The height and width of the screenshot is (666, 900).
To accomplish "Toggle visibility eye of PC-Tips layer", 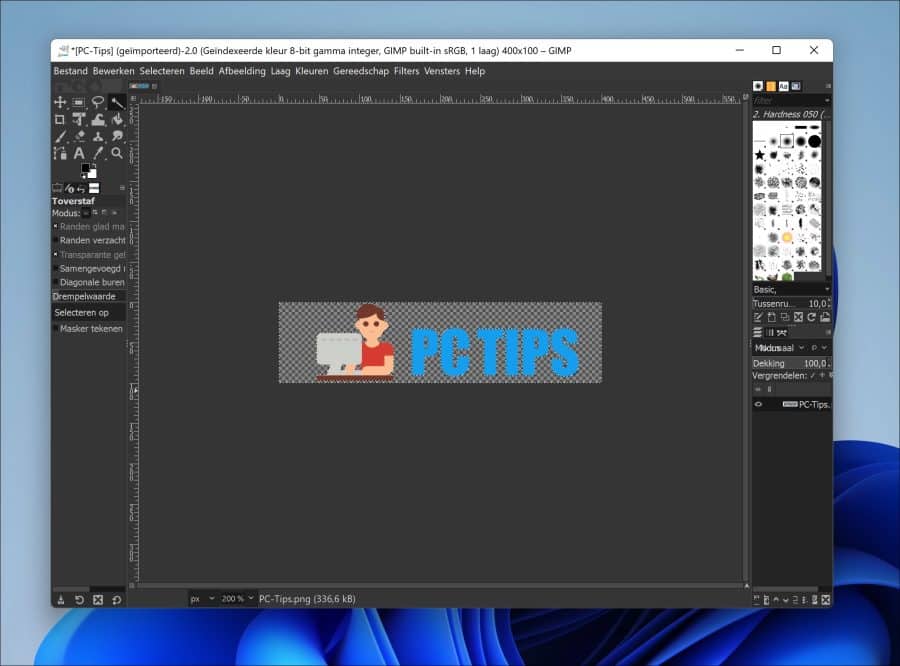I will click(758, 404).
